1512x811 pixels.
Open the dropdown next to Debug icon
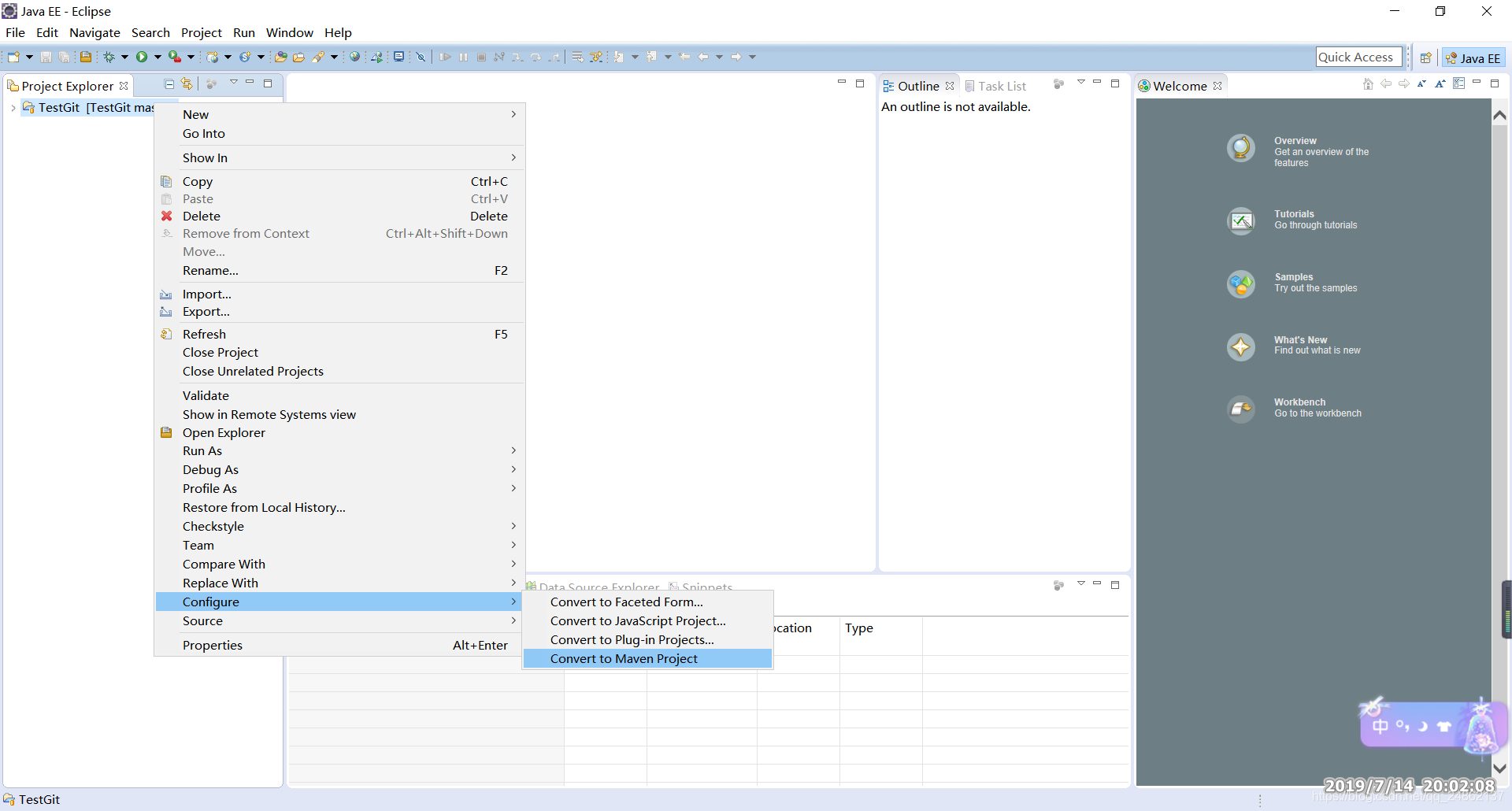click(x=124, y=57)
